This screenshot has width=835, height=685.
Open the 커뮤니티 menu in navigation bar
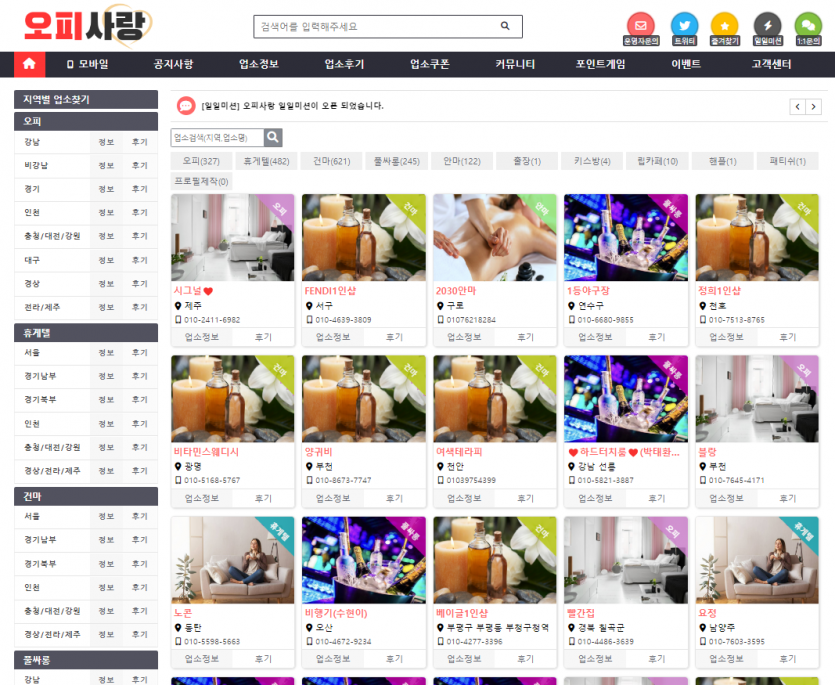(x=515, y=64)
